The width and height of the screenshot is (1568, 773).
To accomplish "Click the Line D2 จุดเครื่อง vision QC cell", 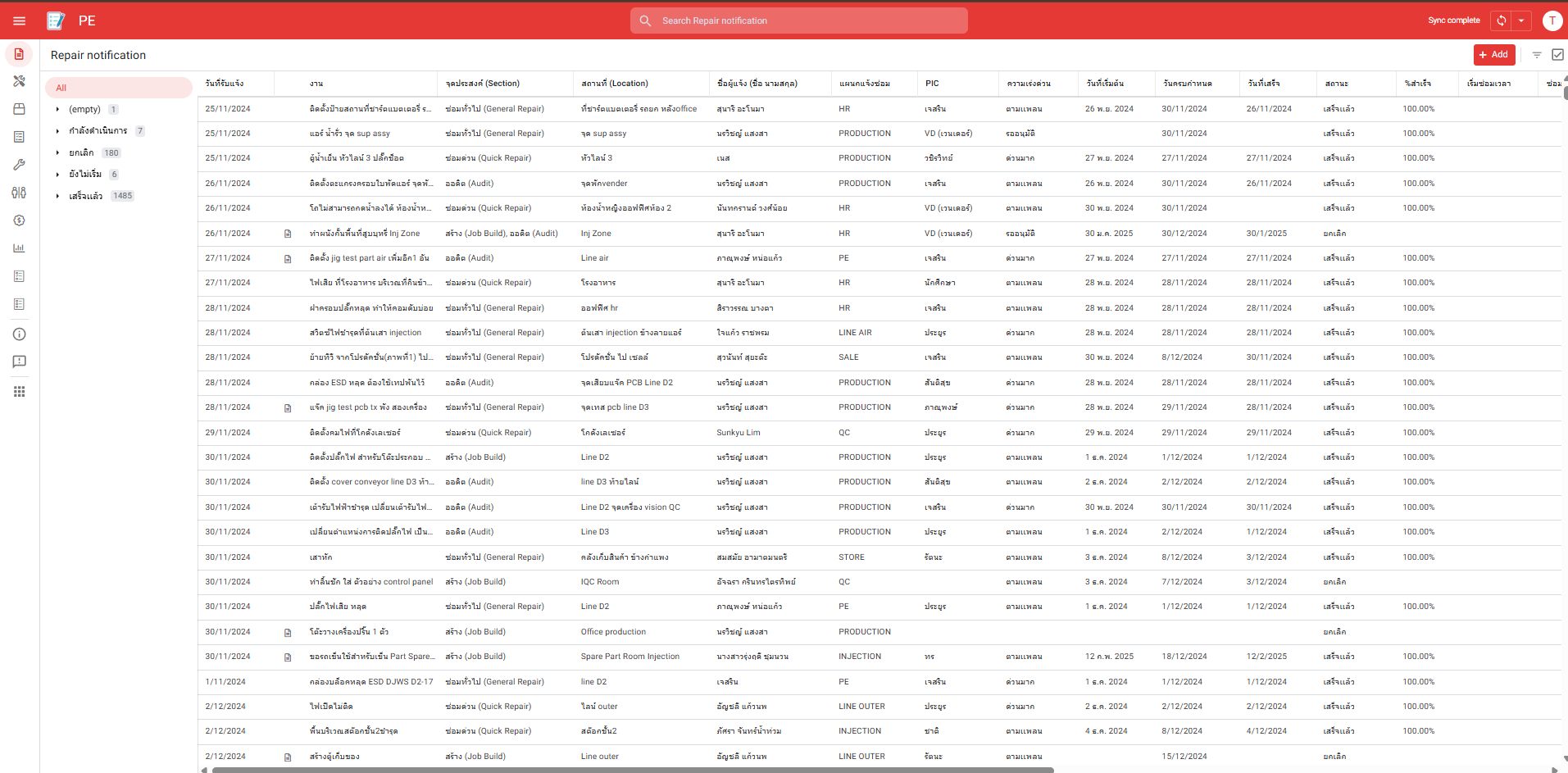I will 630,507.
